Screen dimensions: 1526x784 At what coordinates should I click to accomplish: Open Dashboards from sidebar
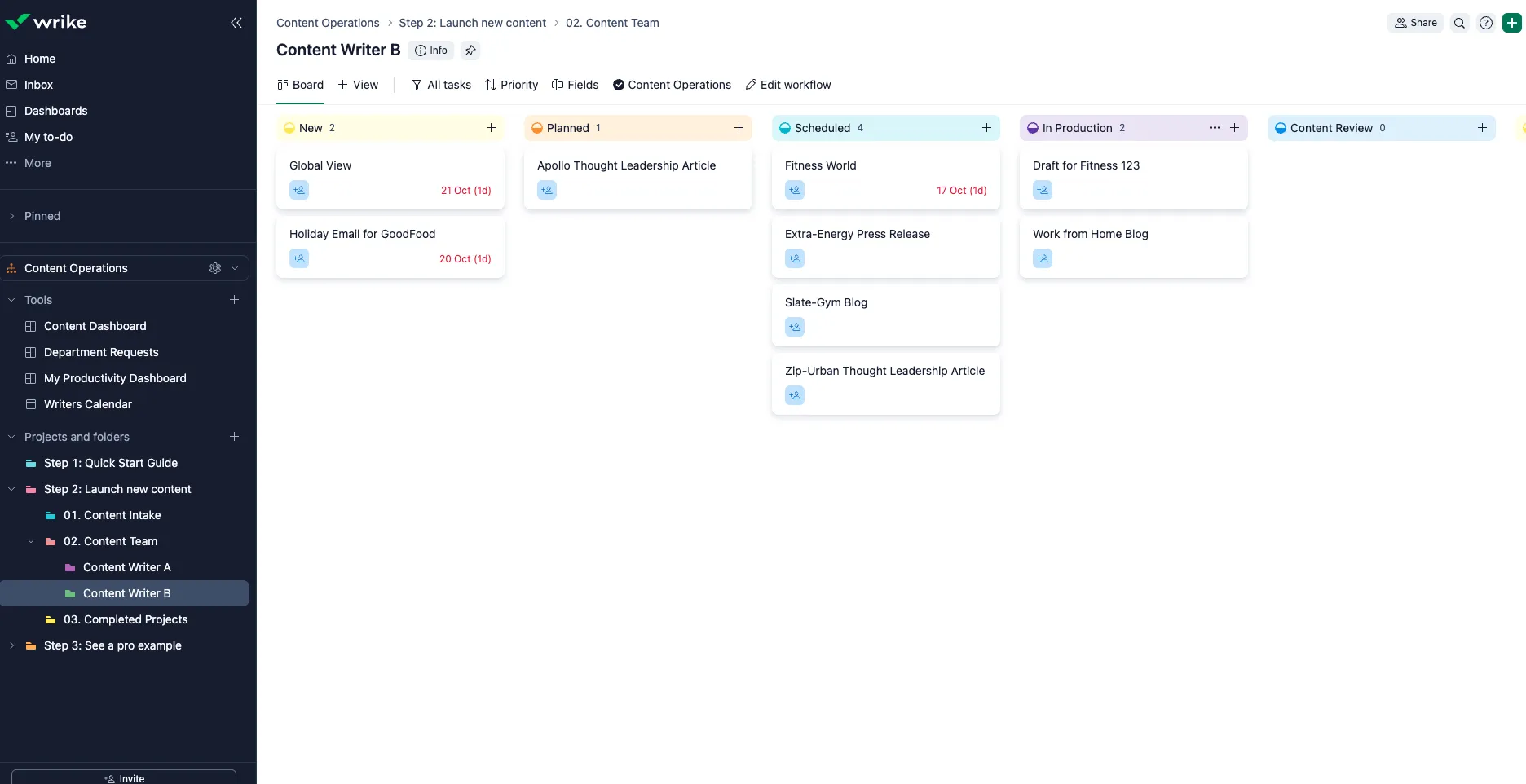[x=55, y=111]
